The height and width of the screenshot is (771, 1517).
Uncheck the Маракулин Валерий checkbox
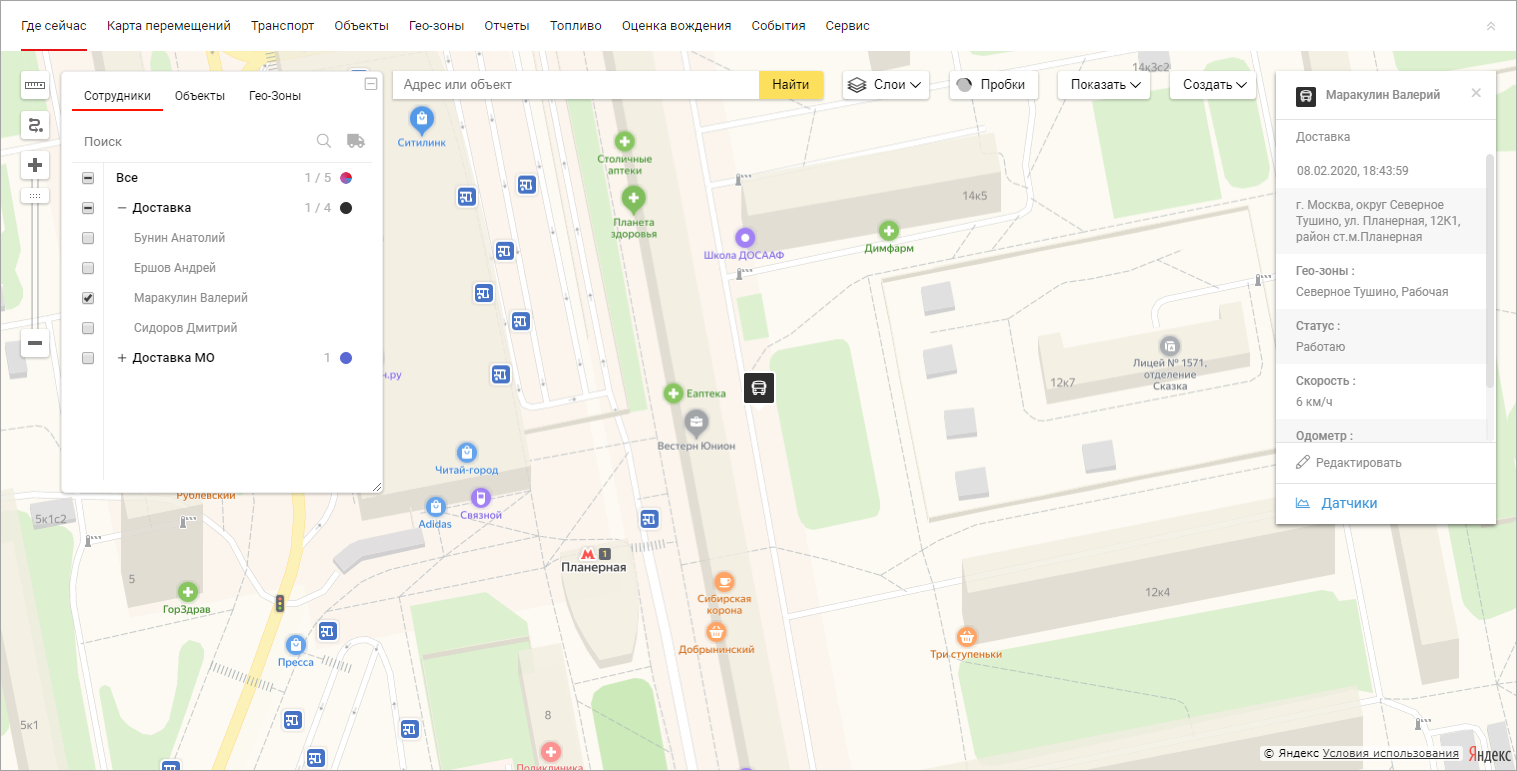(x=88, y=298)
